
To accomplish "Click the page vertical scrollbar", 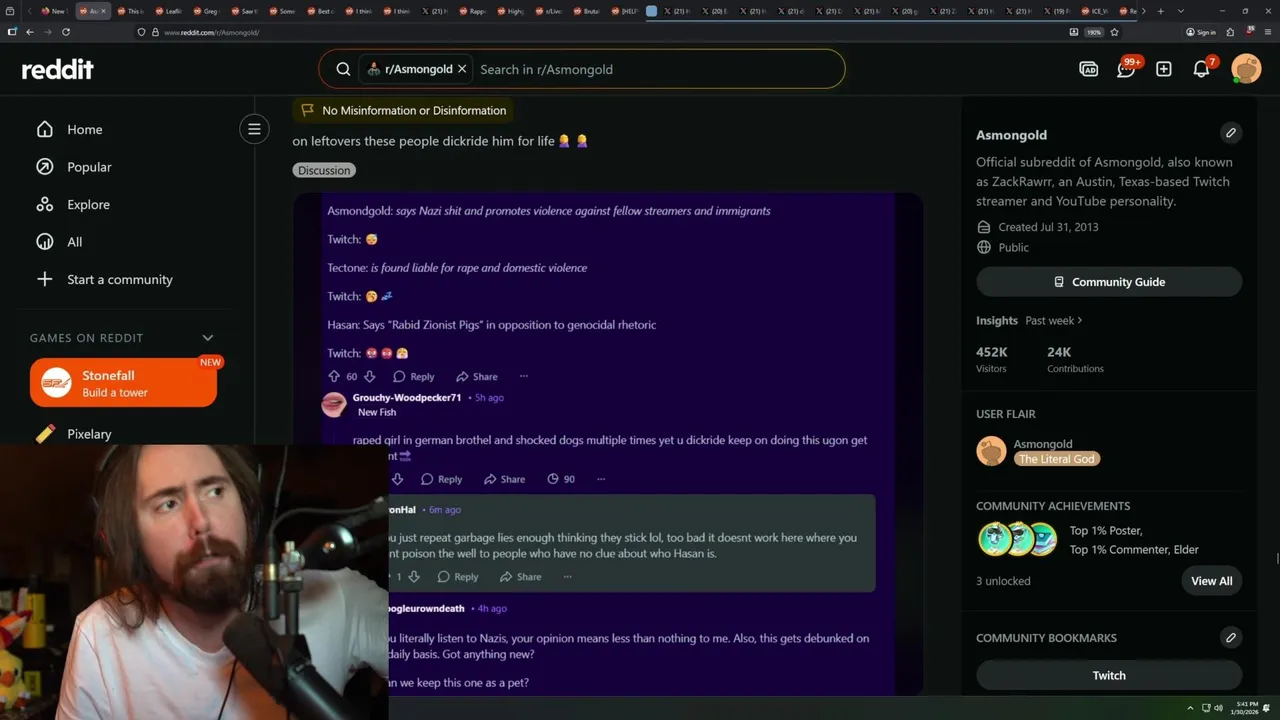I will tap(1276, 560).
